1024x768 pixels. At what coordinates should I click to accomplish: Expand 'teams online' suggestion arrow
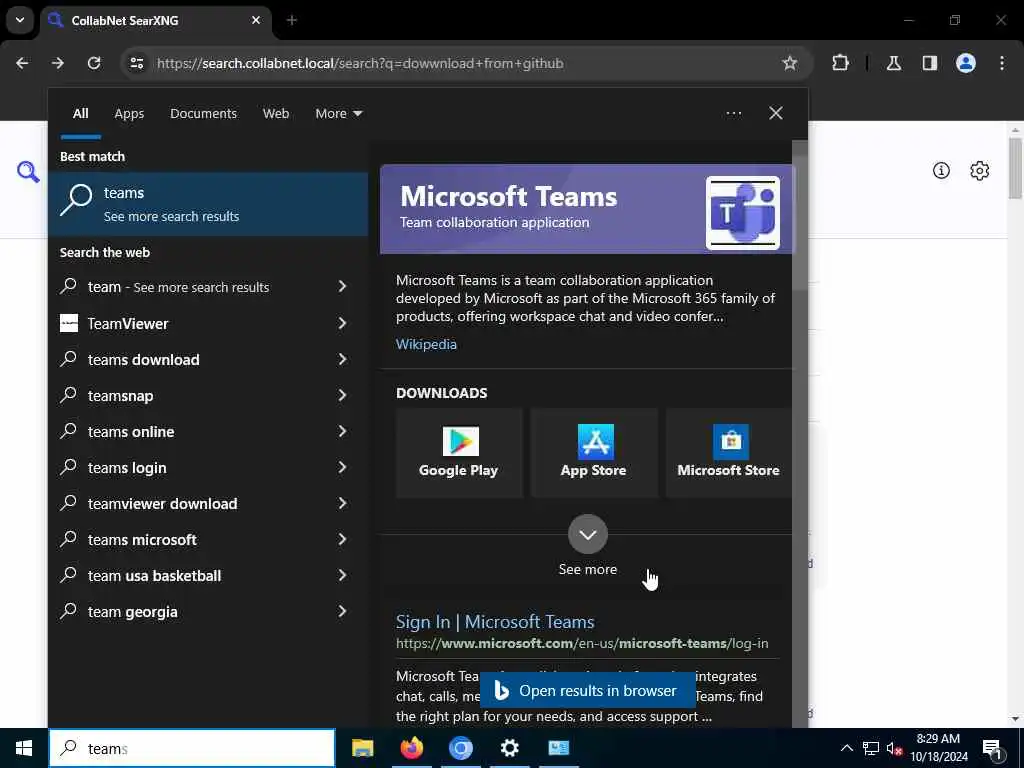[x=342, y=431]
